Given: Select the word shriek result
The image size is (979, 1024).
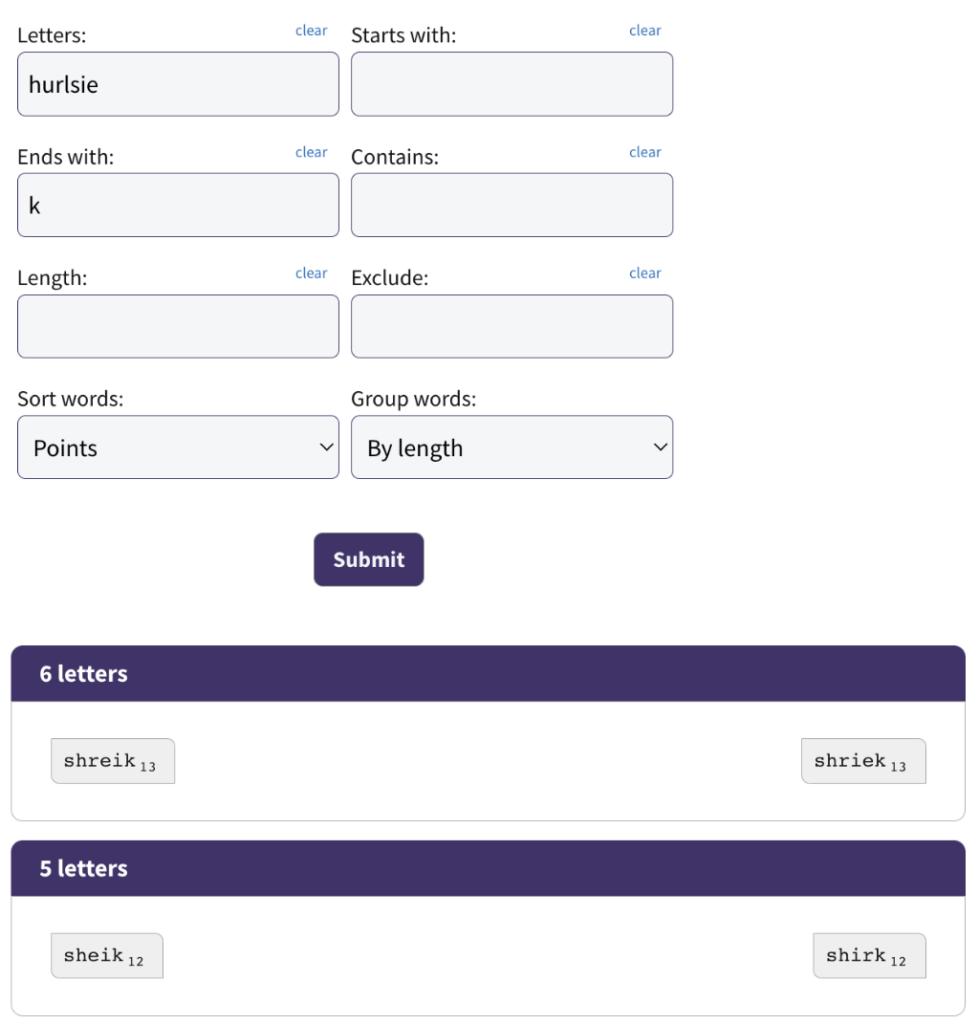Looking at the screenshot, I should [x=863, y=761].
